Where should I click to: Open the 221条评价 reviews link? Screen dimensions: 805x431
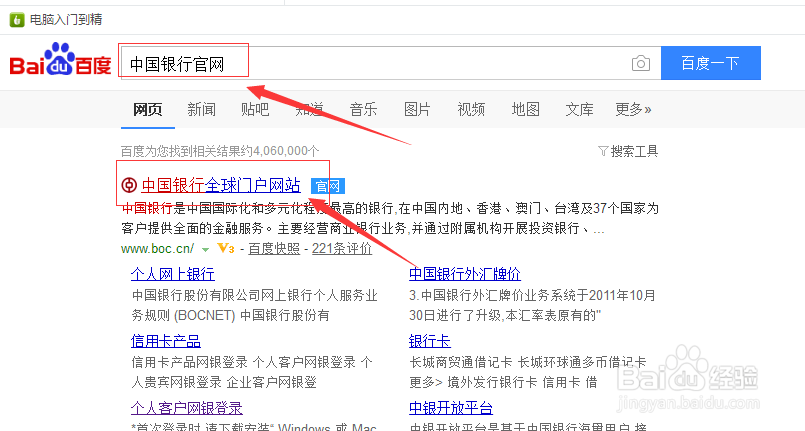342,249
